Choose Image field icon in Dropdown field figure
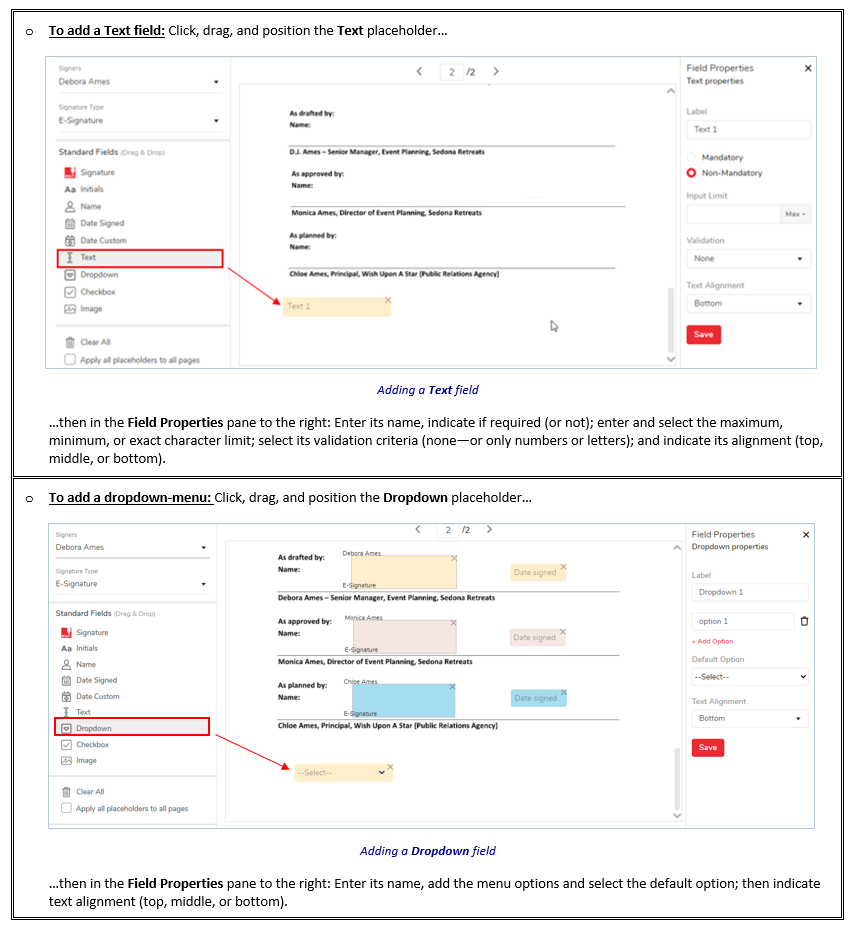The width and height of the screenshot is (852, 932). click(66, 760)
